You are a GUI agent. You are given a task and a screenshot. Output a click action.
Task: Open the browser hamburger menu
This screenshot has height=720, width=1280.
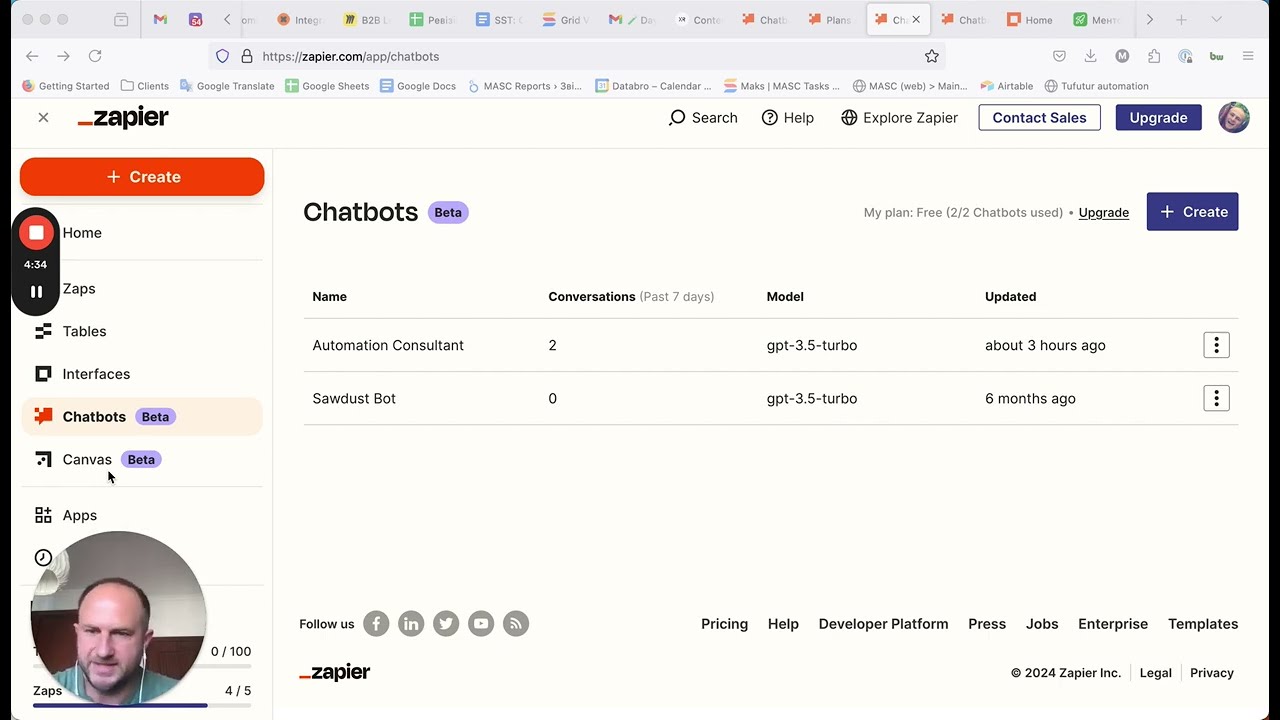click(1248, 56)
